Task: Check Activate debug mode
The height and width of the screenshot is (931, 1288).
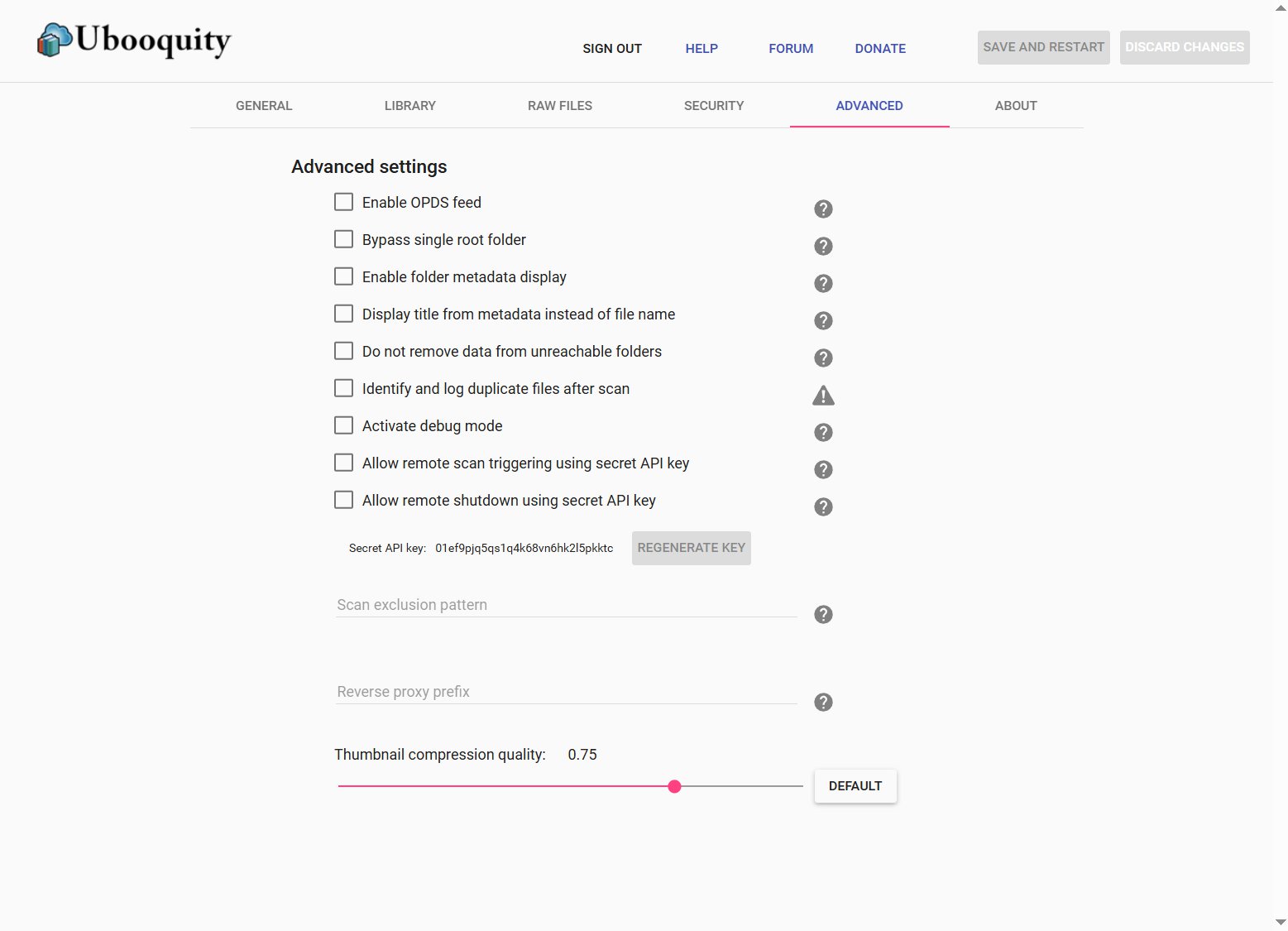Action: coord(343,425)
